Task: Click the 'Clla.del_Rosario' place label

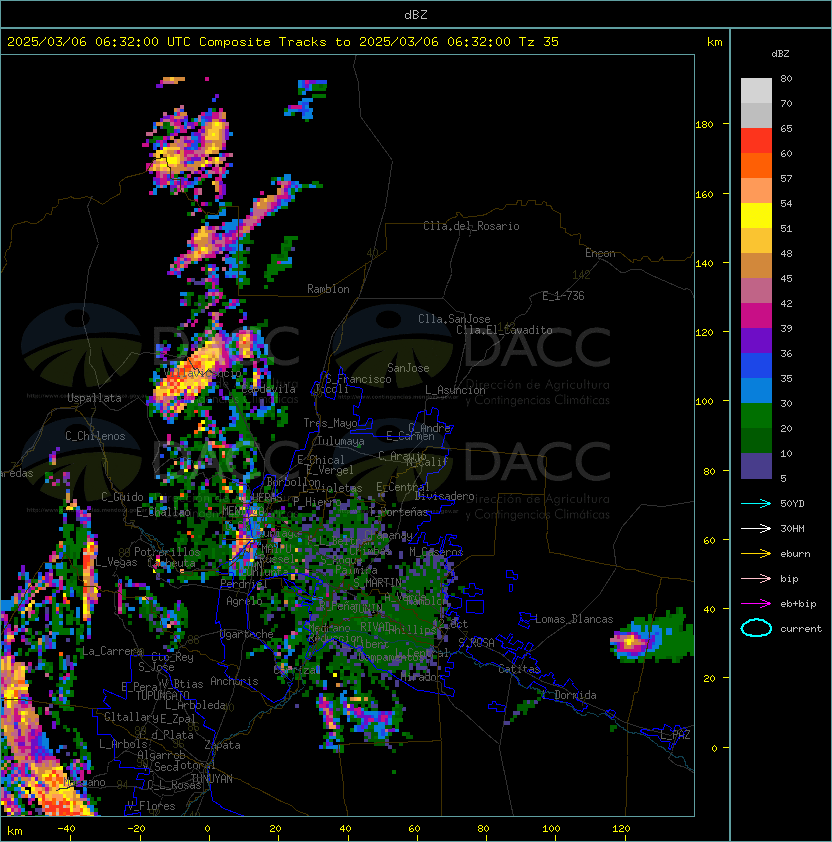Action: point(471,226)
